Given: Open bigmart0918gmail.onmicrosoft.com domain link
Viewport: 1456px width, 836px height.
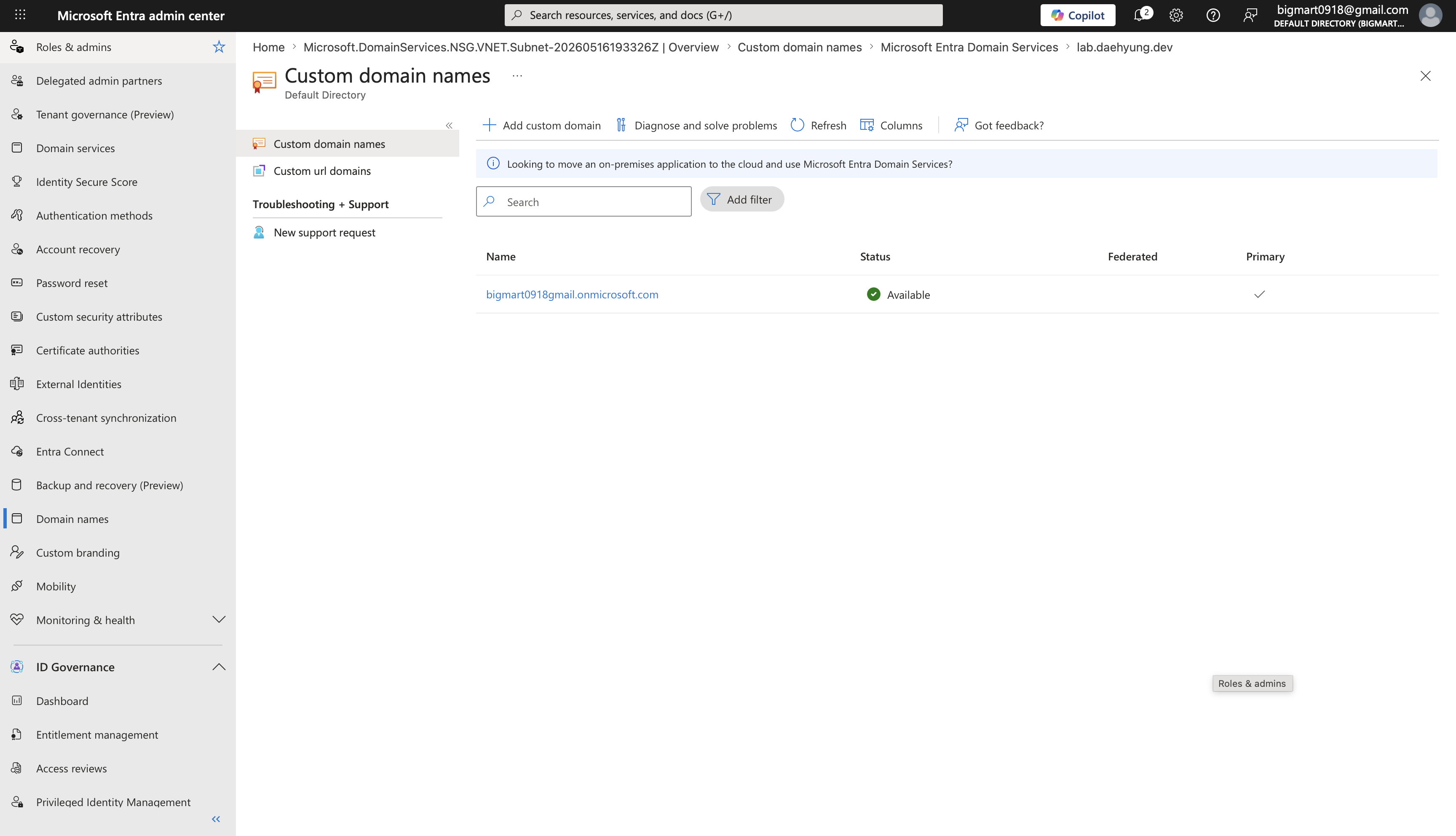Looking at the screenshot, I should pyautogui.click(x=572, y=294).
